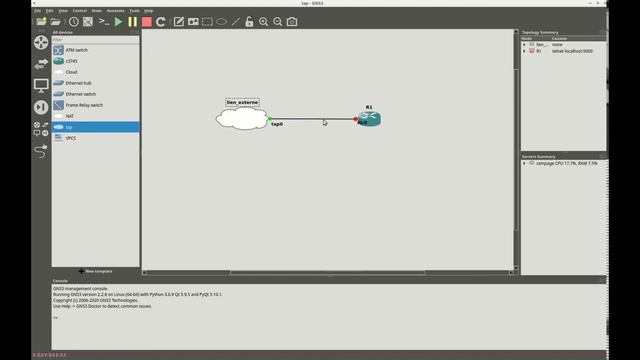This screenshot has width=640, height=360.
Task: Select Ethernet switch in device list
Action: [96, 94]
